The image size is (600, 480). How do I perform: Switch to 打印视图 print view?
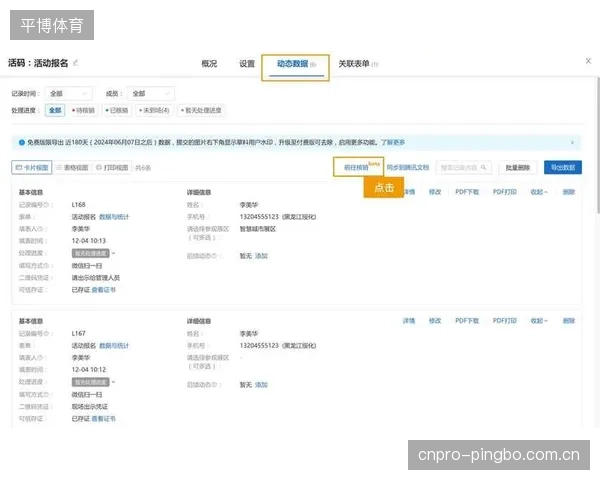coord(112,168)
